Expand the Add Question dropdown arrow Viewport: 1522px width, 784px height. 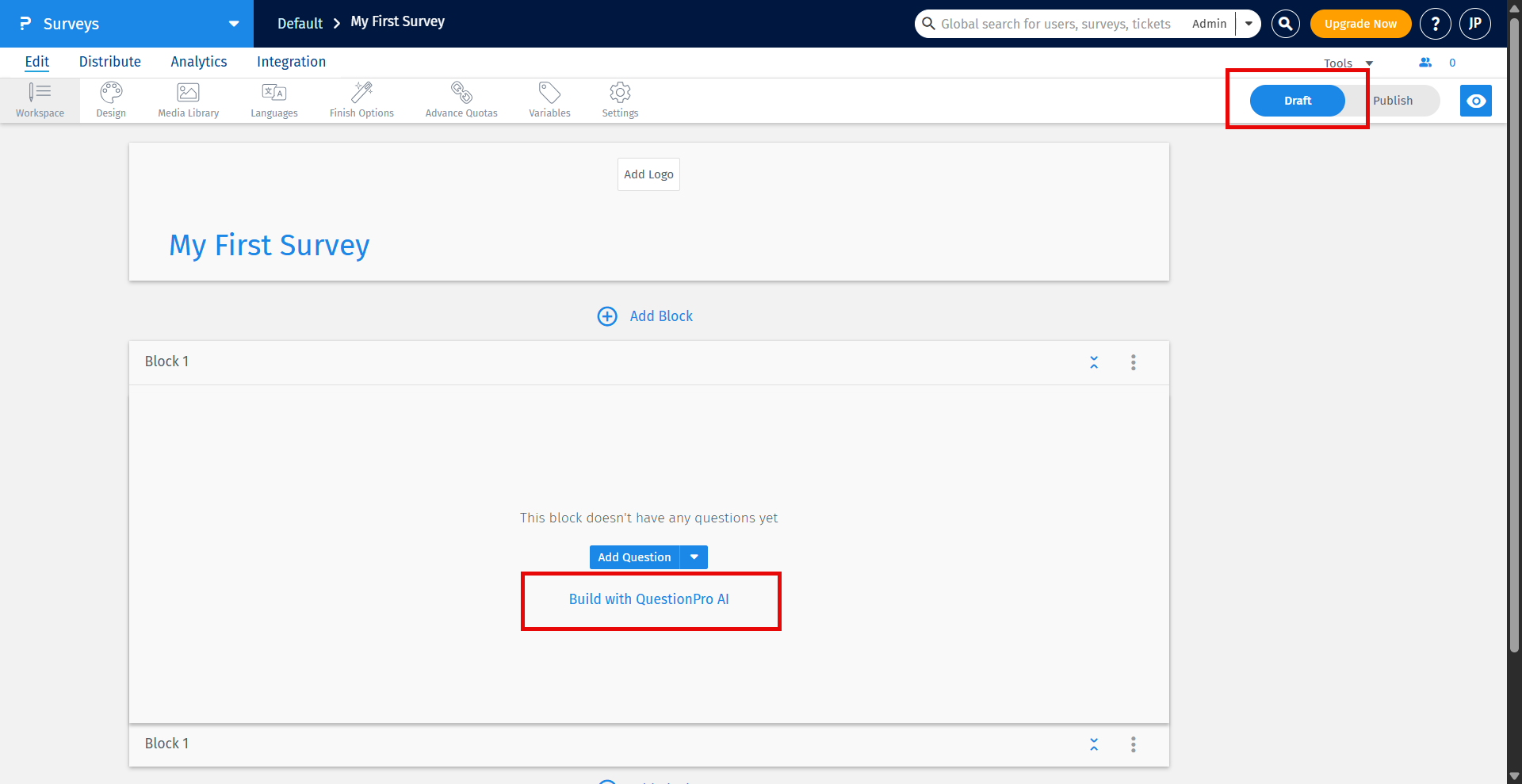click(694, 556)
